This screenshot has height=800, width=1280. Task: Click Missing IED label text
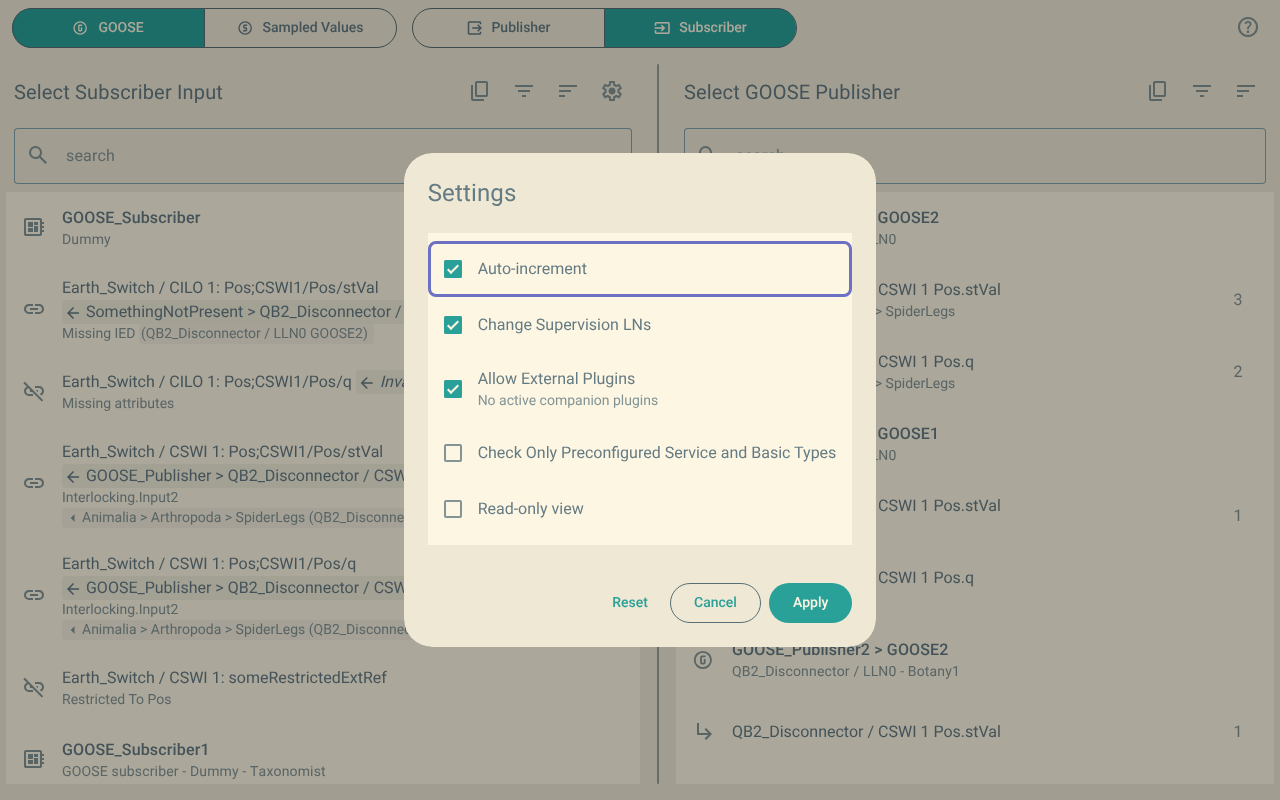tap(98, 334)
